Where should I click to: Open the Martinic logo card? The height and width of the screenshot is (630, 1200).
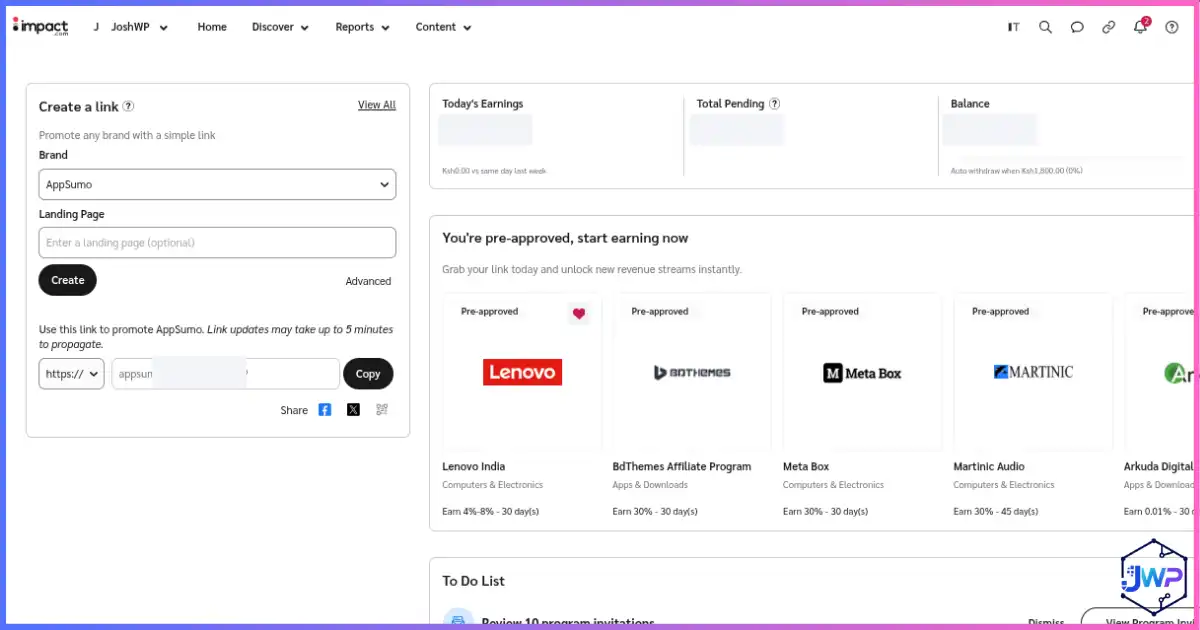pos(1033,372)
